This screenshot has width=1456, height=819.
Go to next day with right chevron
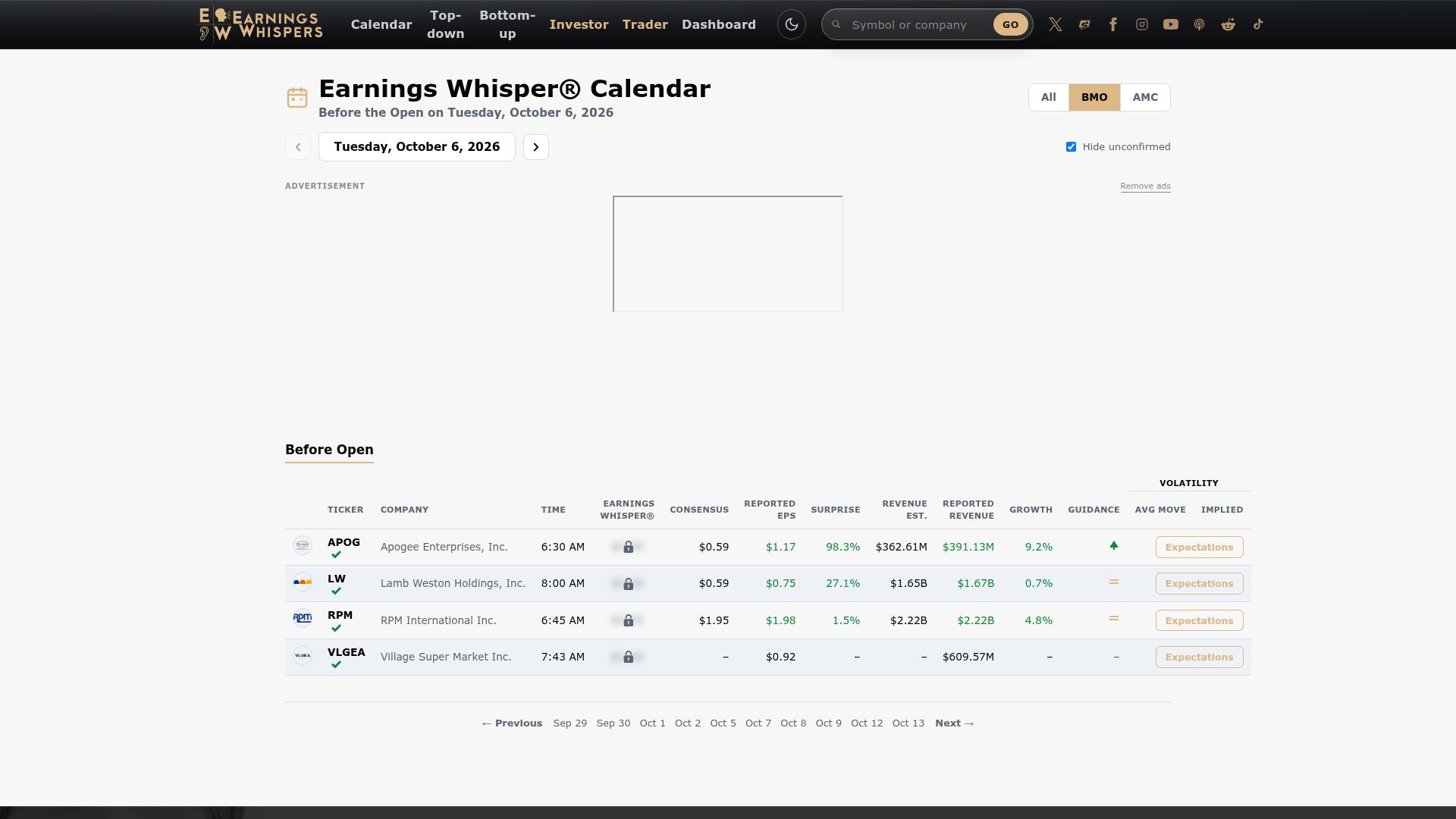536,147
